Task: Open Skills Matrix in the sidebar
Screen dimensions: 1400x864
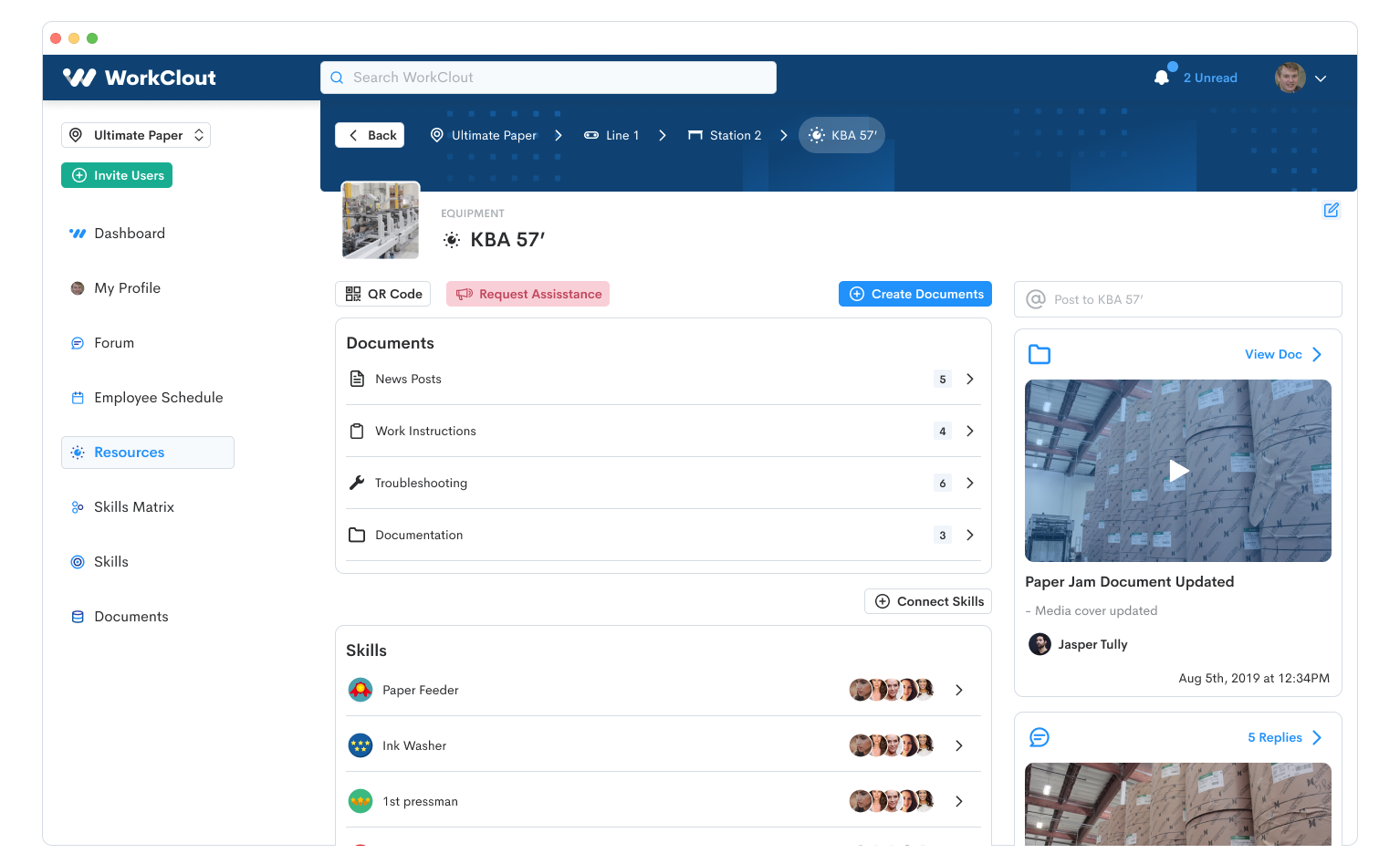Action: (x=133, y=507)
